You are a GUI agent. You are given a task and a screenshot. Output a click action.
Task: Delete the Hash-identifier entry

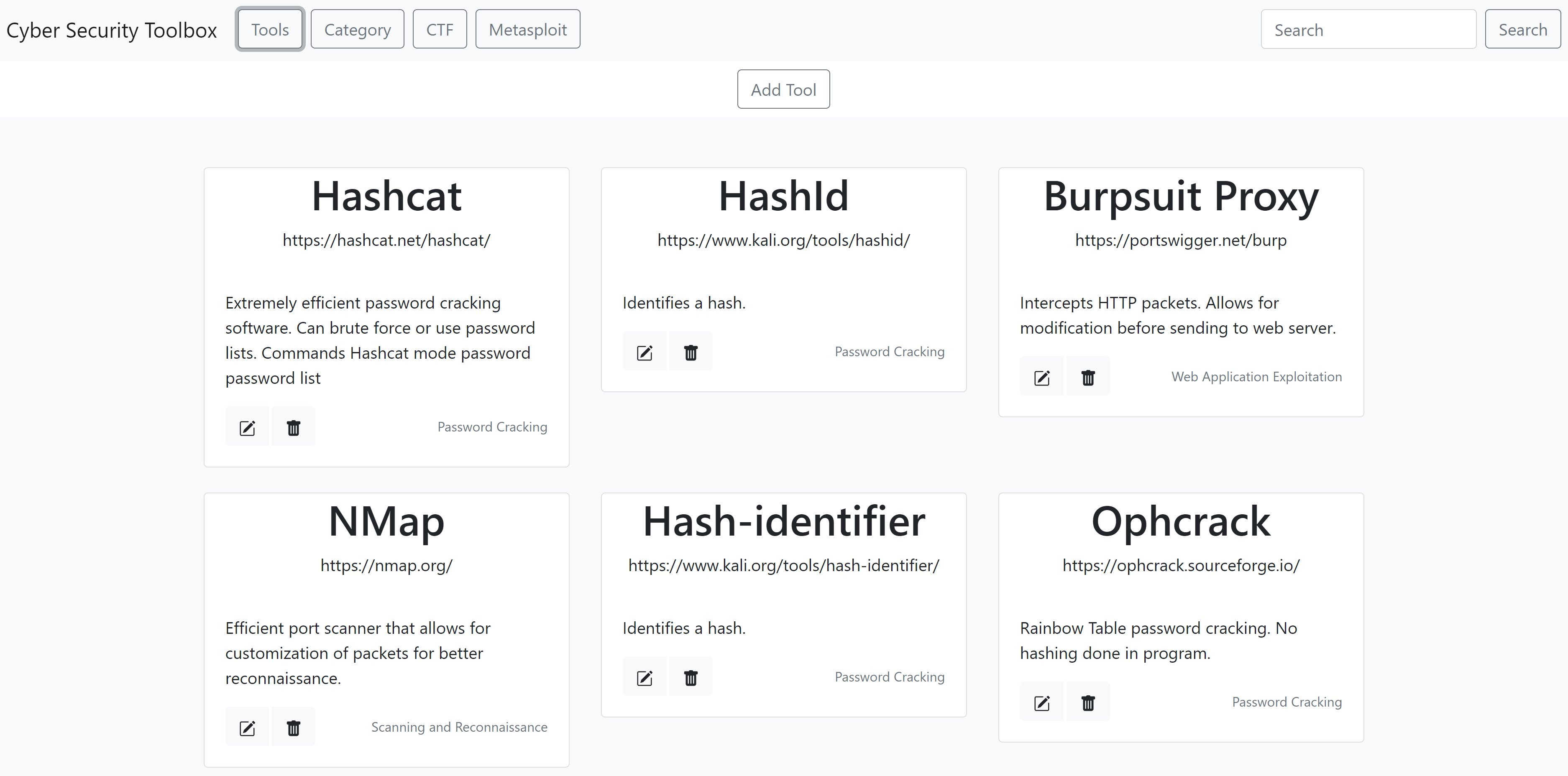click(x=691, y=677)
